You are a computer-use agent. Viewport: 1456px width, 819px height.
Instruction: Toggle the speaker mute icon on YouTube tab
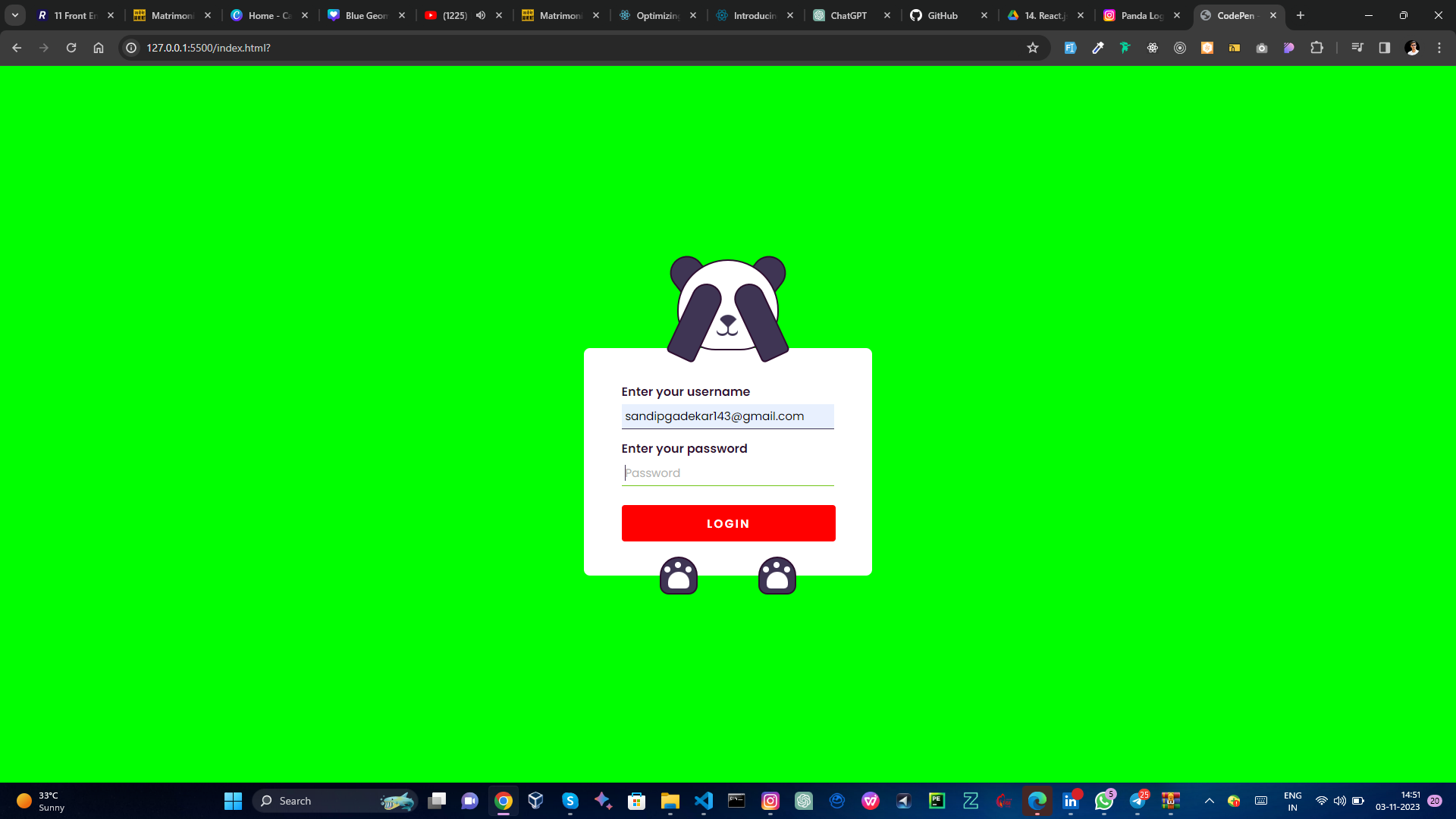click(x=481, y=15)
